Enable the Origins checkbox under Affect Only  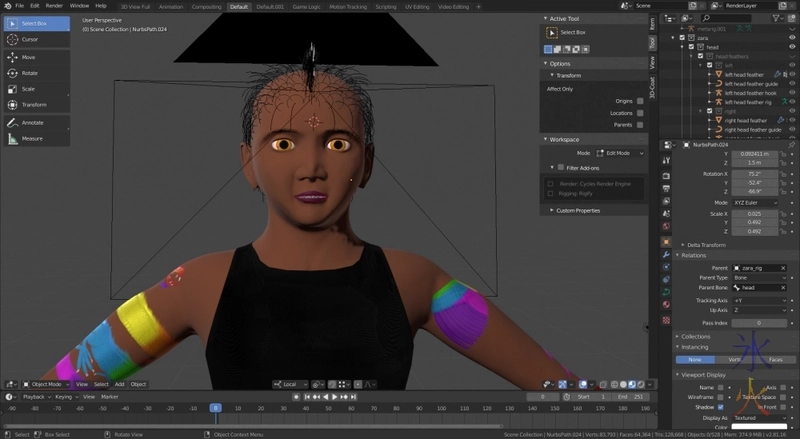[x=640, y=100]
